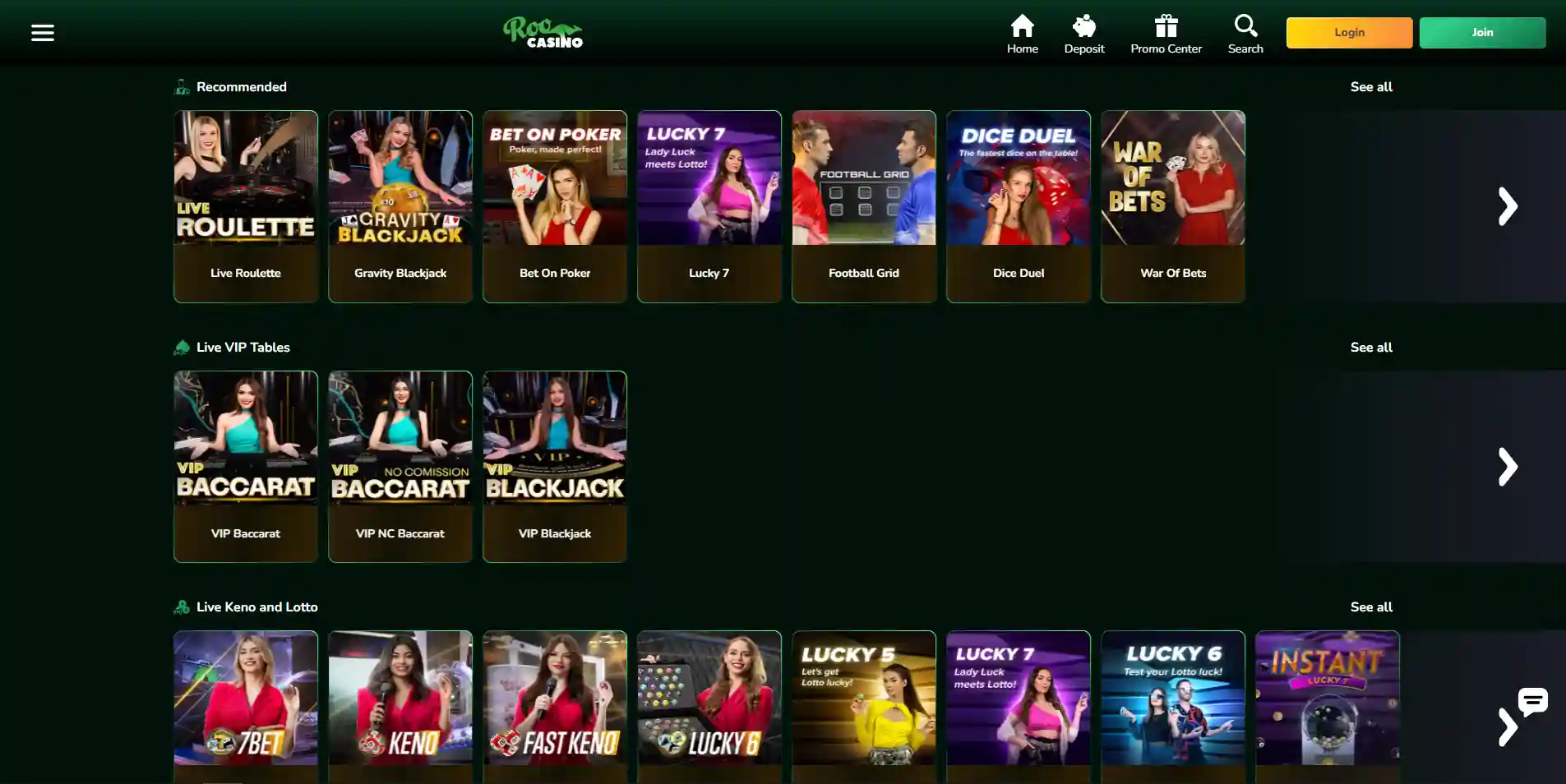Open Lucky 5 lotto thumbnail

point(864,698)
